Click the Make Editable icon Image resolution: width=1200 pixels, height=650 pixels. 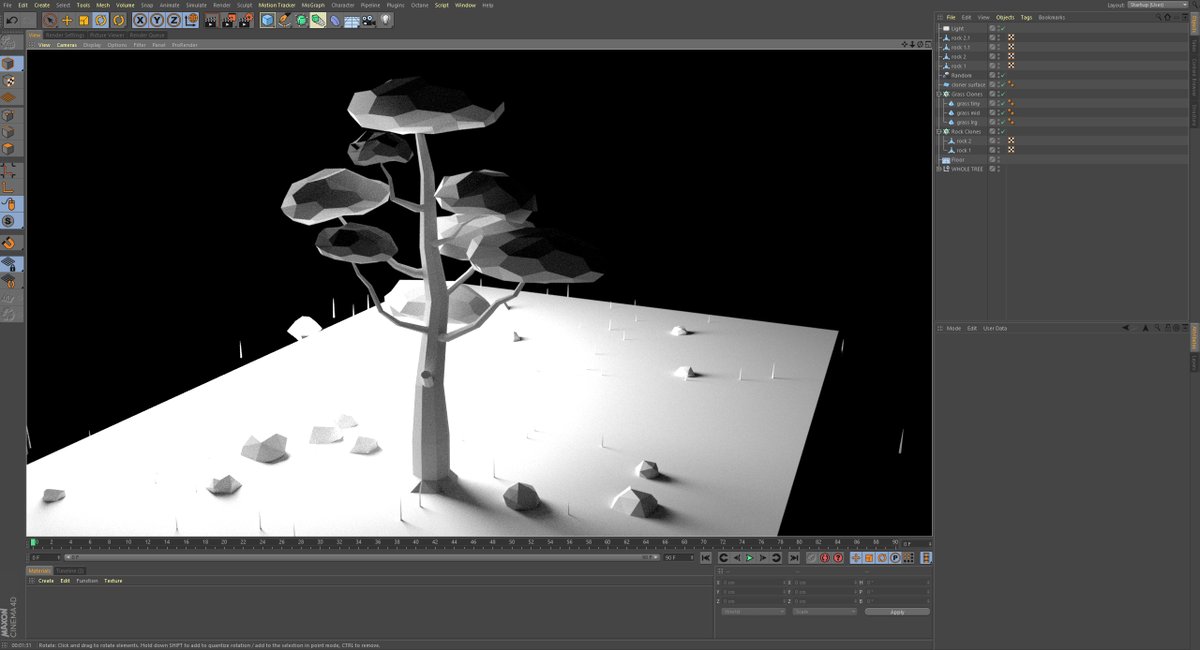click(9, 41)
